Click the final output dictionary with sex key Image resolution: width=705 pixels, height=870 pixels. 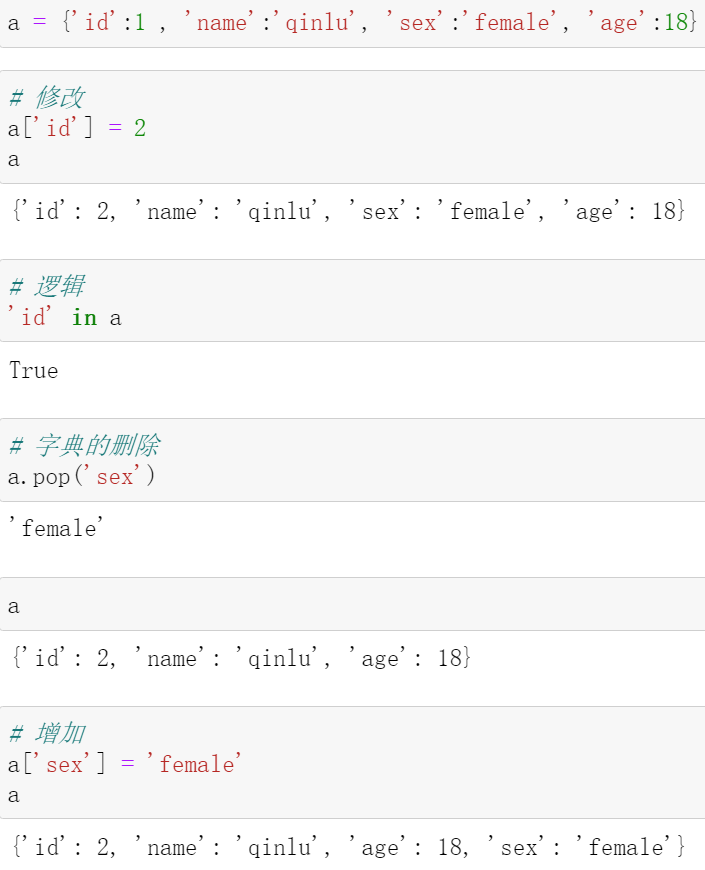pos(349,847)
